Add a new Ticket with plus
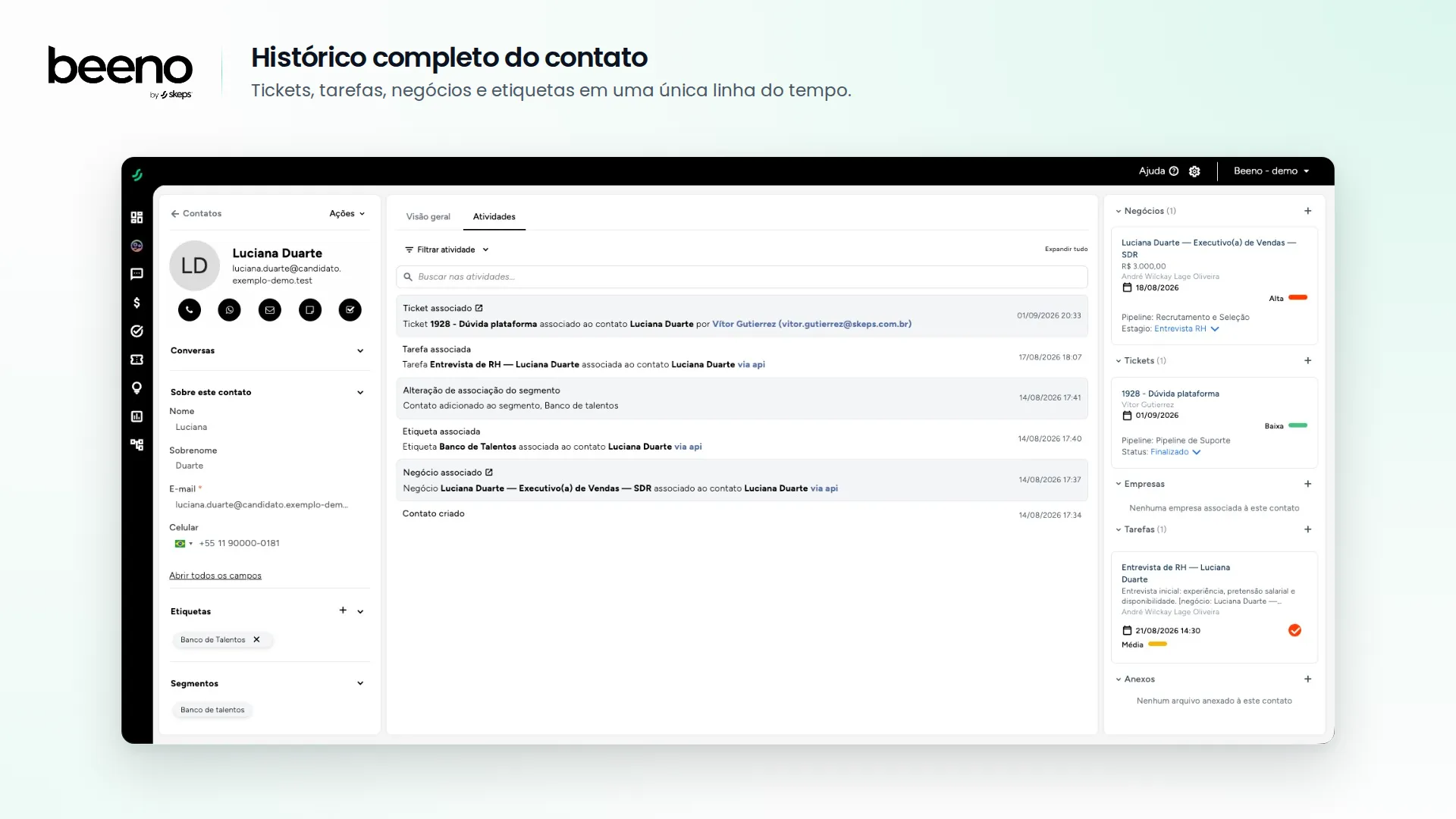The height and width of the screenshot is (819, 1456). point(1308,360)
